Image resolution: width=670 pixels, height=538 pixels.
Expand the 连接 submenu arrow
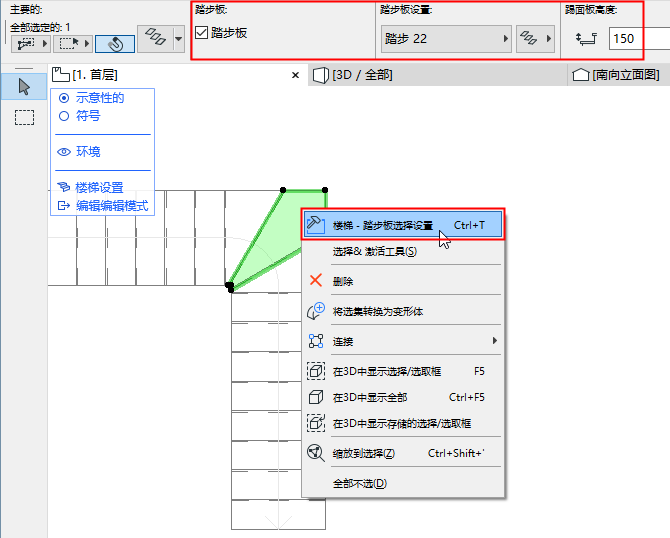(x=495, y=341)
